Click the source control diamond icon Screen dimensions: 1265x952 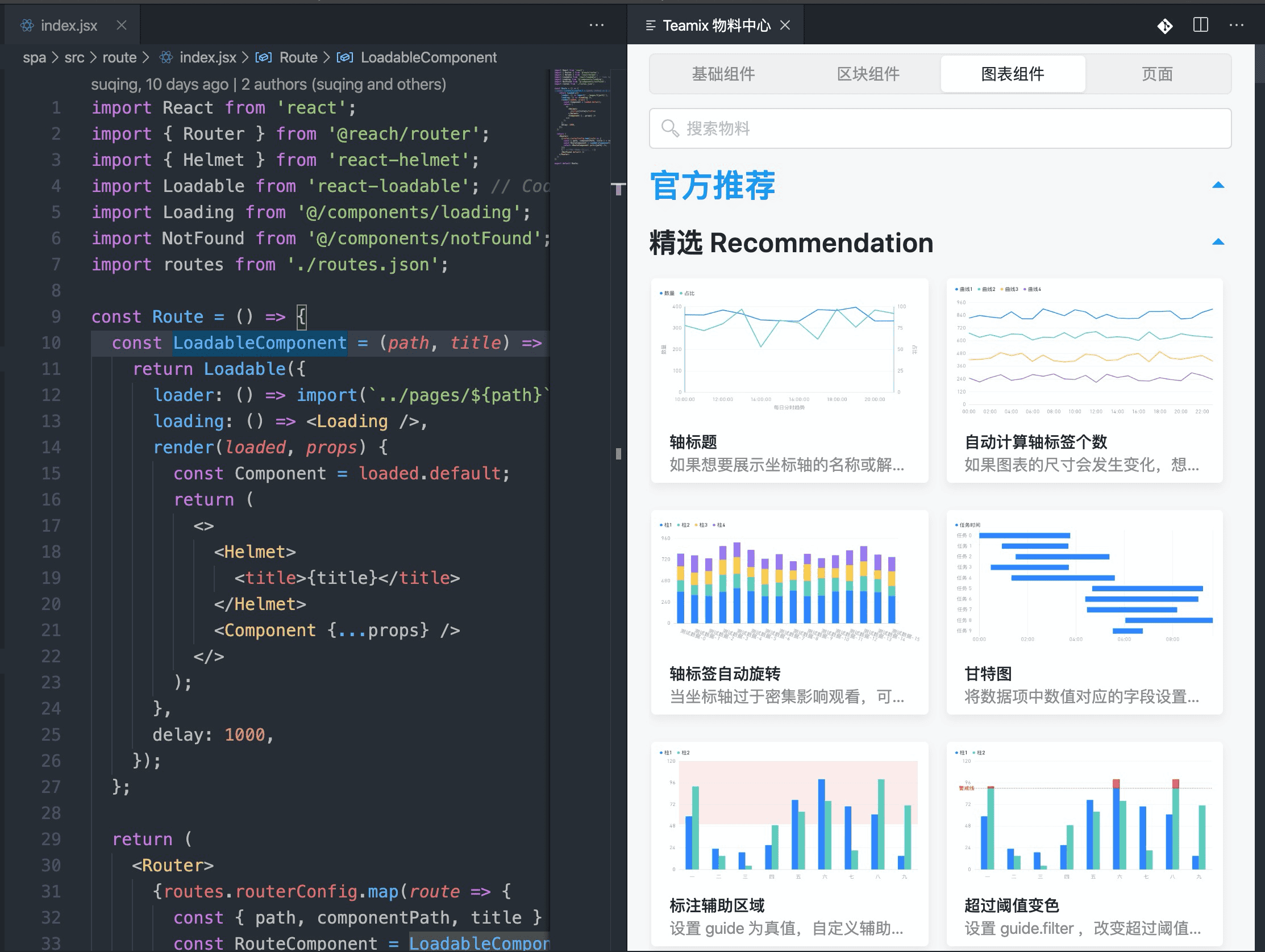[x=1165, y=26]
